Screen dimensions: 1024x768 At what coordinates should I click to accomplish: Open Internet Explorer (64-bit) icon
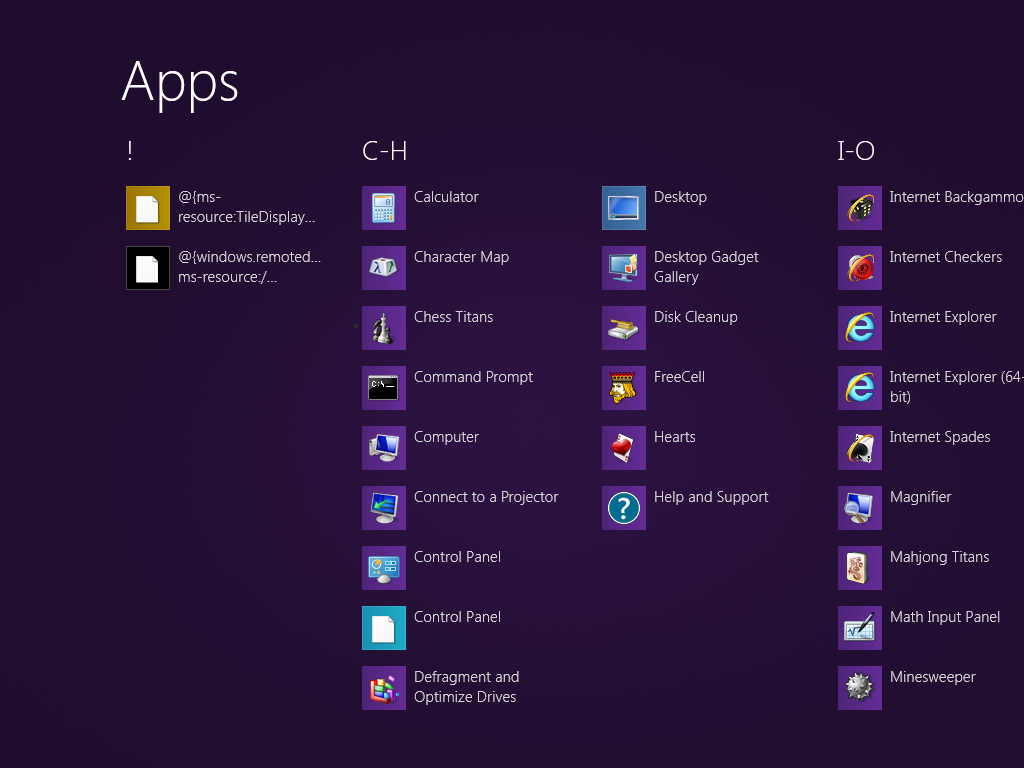point(859,388)
